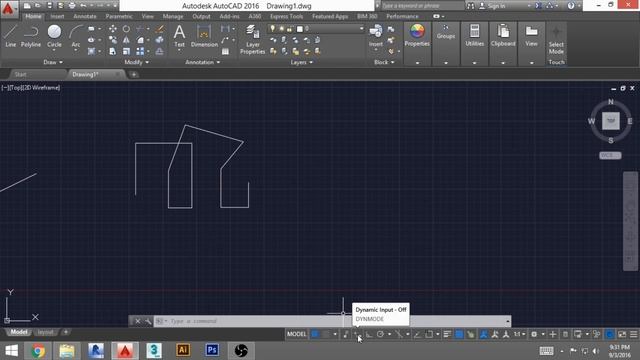The height and width of the screenshot is (360, 640).
Task: Activate the Text annotation tool
Action: click(179, 36)
